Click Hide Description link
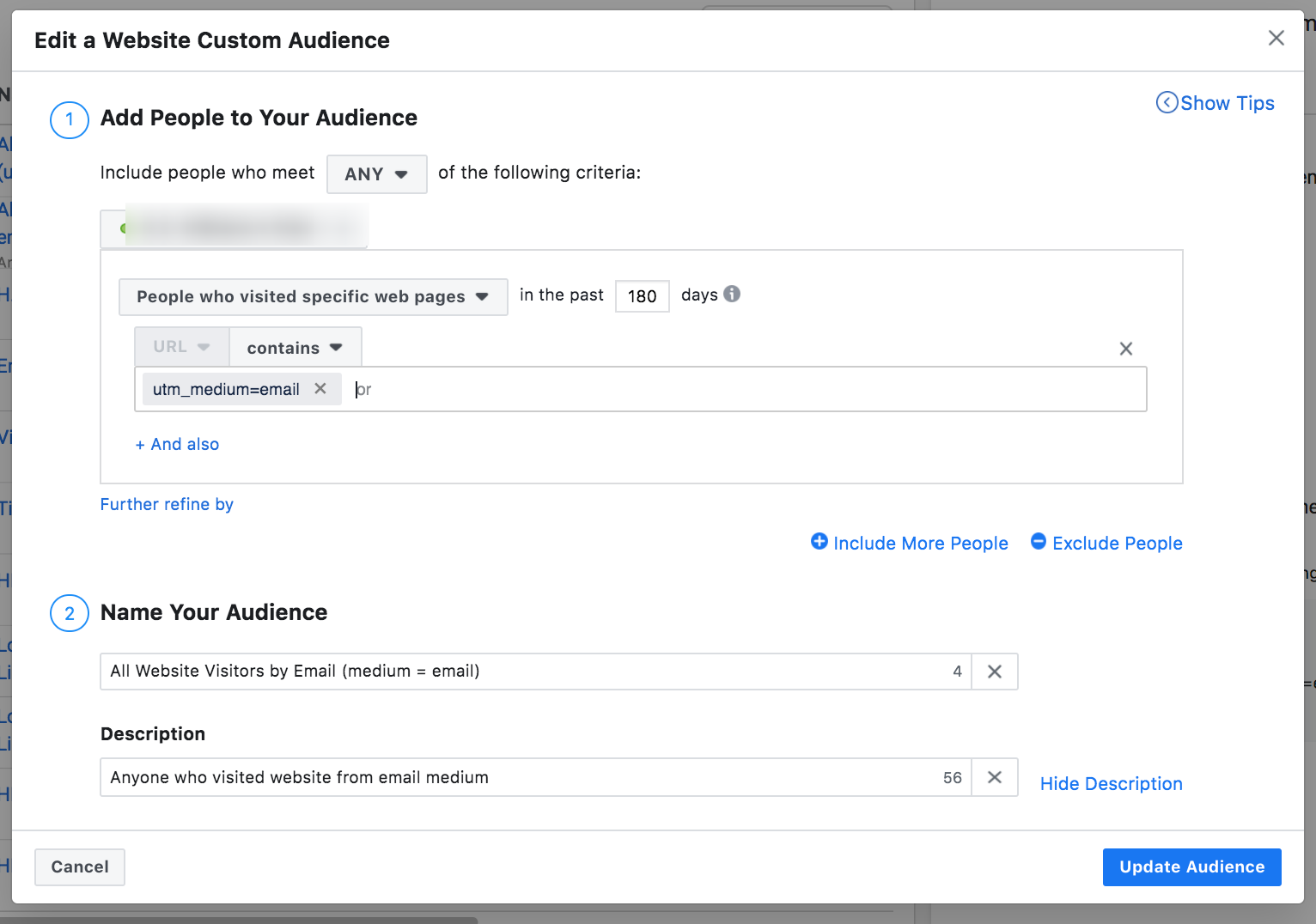1316x924 pixels. (1111, 784)
